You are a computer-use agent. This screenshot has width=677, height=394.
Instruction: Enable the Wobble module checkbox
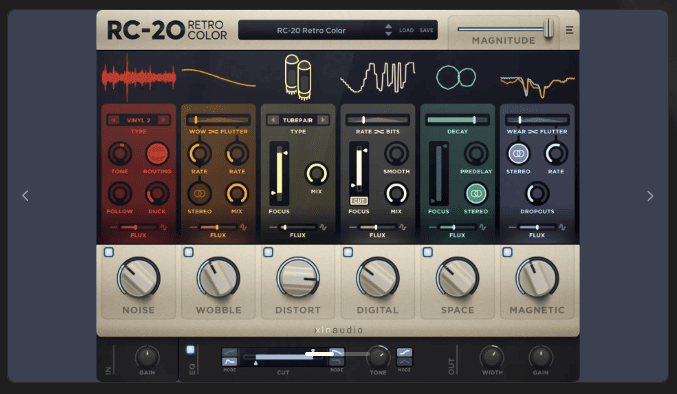click(x=188, y=252)
